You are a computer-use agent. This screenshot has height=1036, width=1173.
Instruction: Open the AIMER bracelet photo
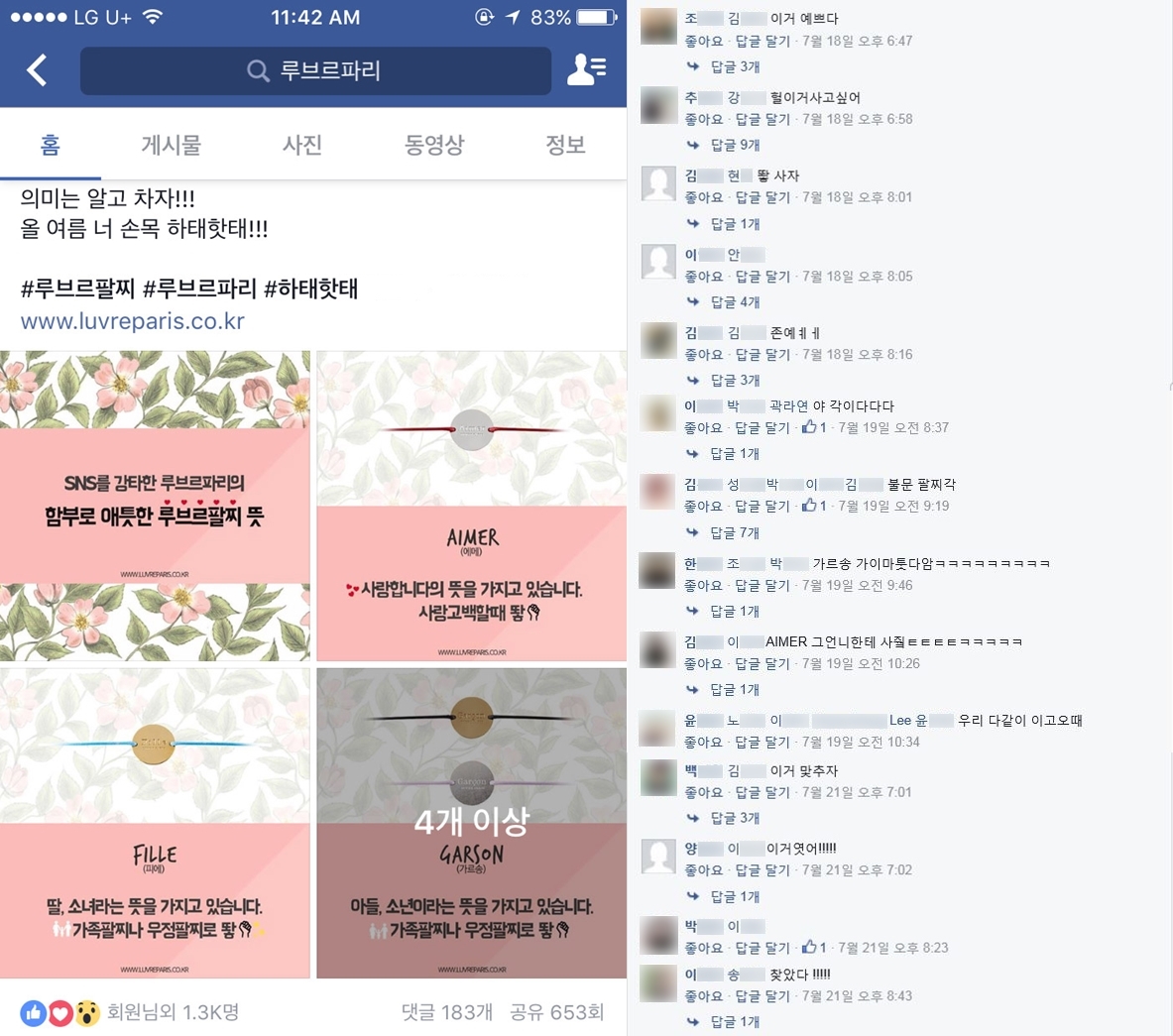(x=471, y=506)
